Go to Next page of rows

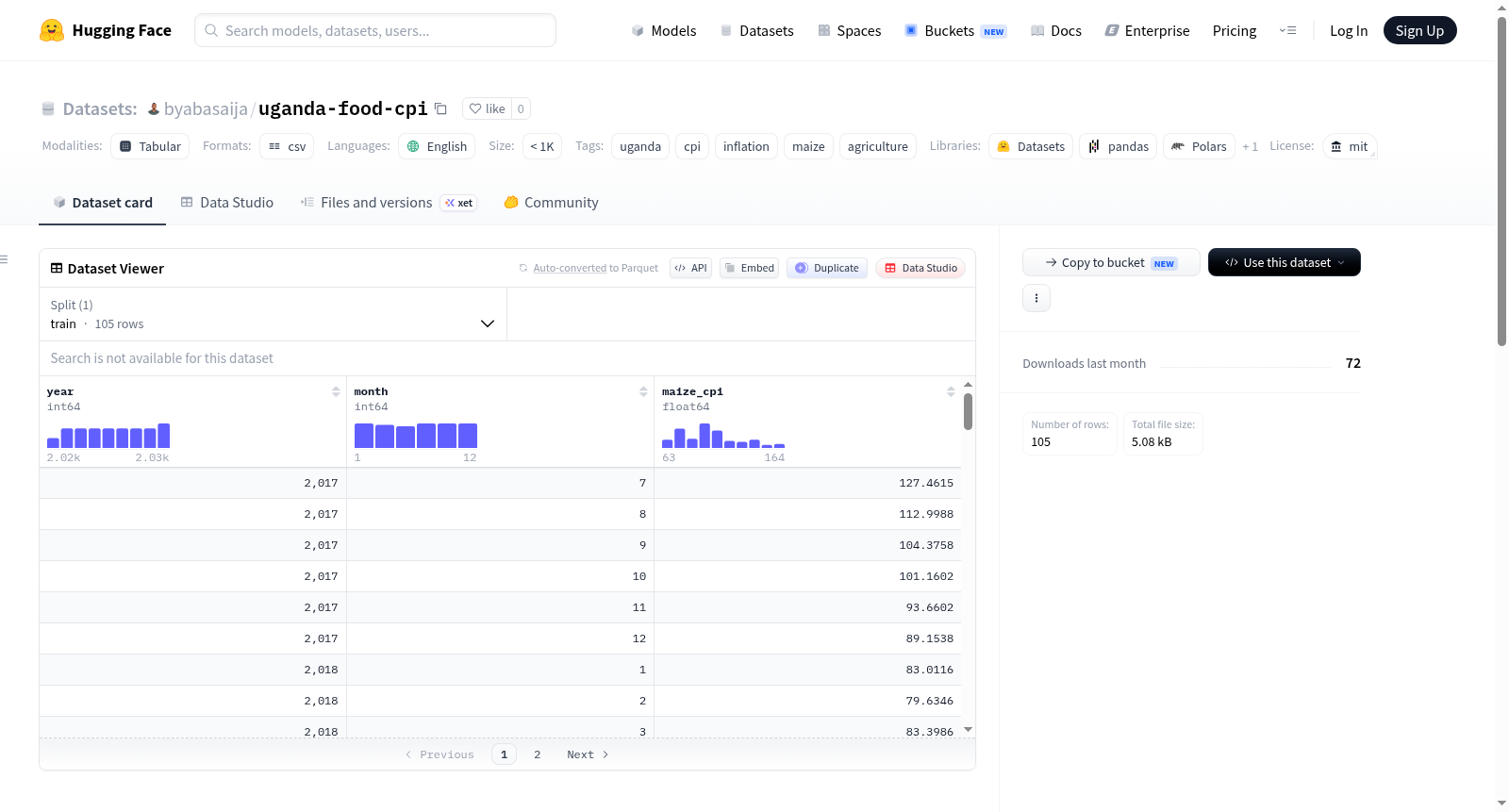click(588, 754)
